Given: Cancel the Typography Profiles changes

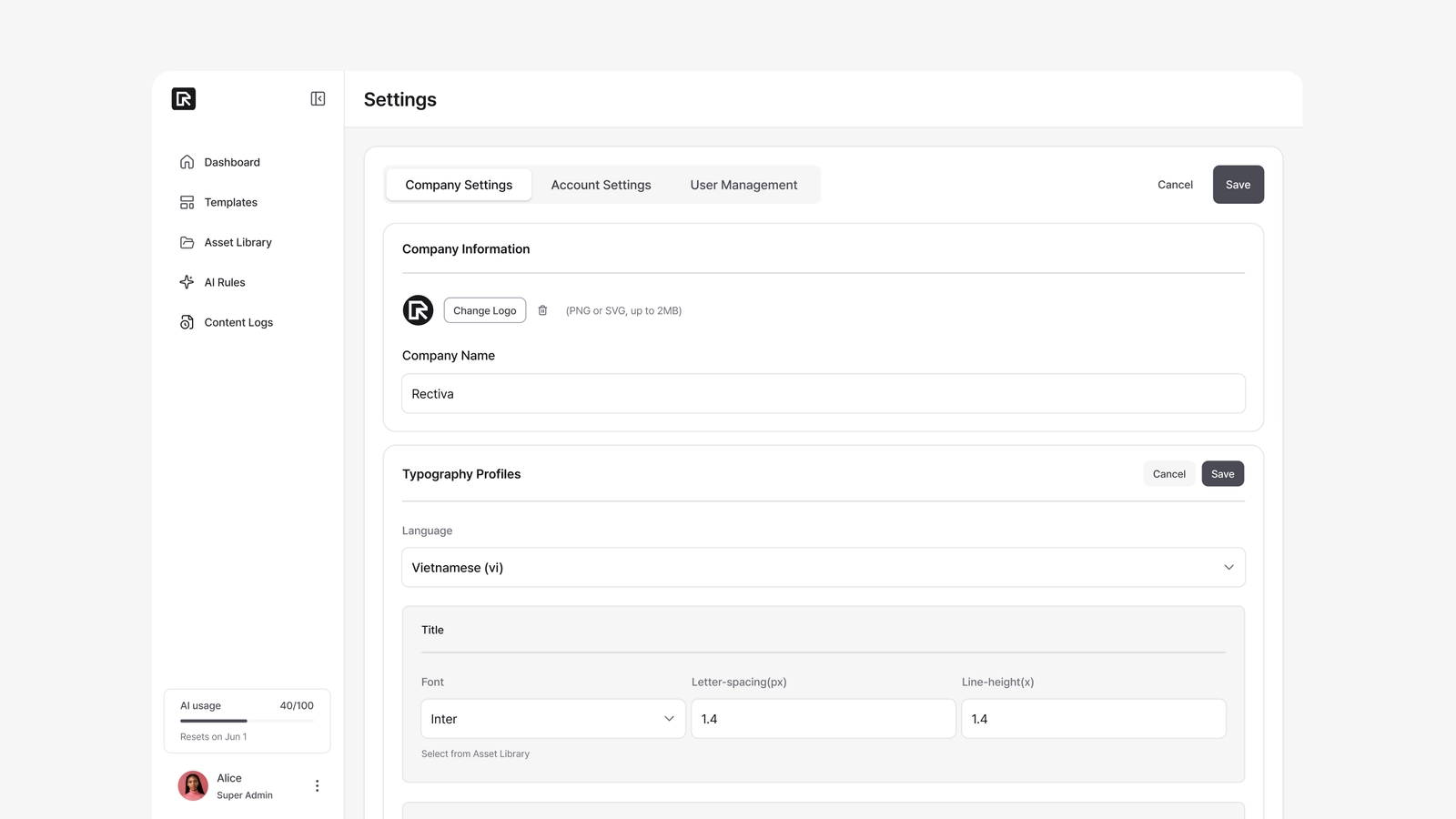Looking at the screenshot, I should coord(1168,474).
